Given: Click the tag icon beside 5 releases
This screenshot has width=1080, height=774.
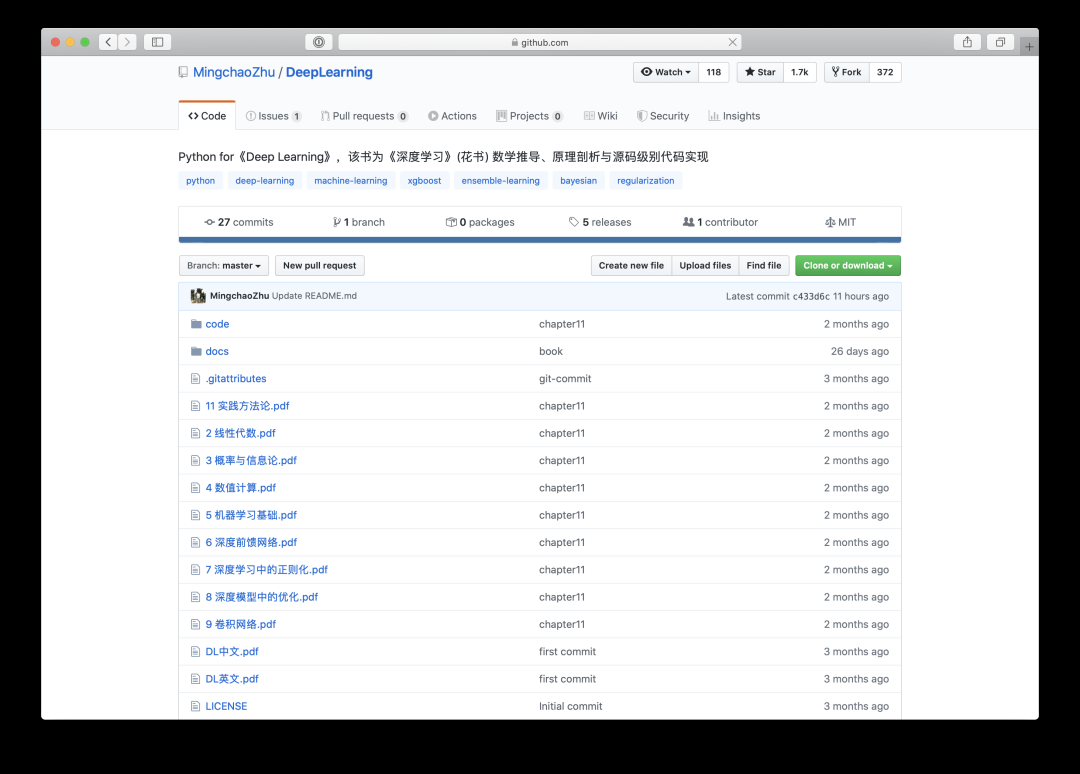Looking at the screenshot, I should tap(574, 222).
